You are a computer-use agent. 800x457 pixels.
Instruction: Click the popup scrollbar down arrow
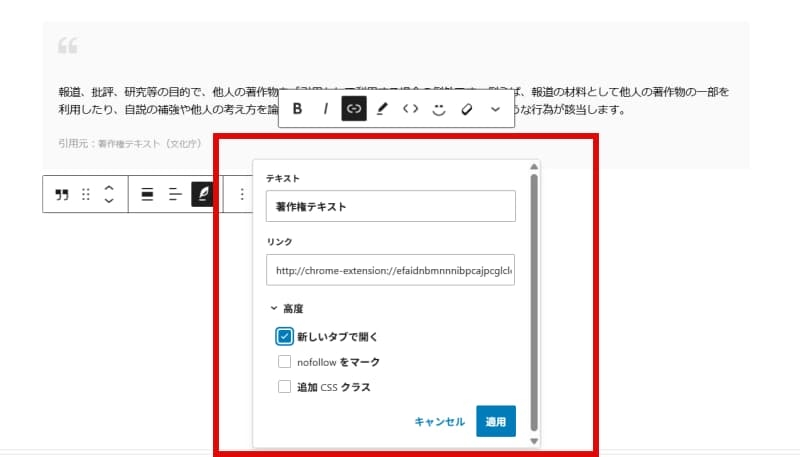click(534, 441)
